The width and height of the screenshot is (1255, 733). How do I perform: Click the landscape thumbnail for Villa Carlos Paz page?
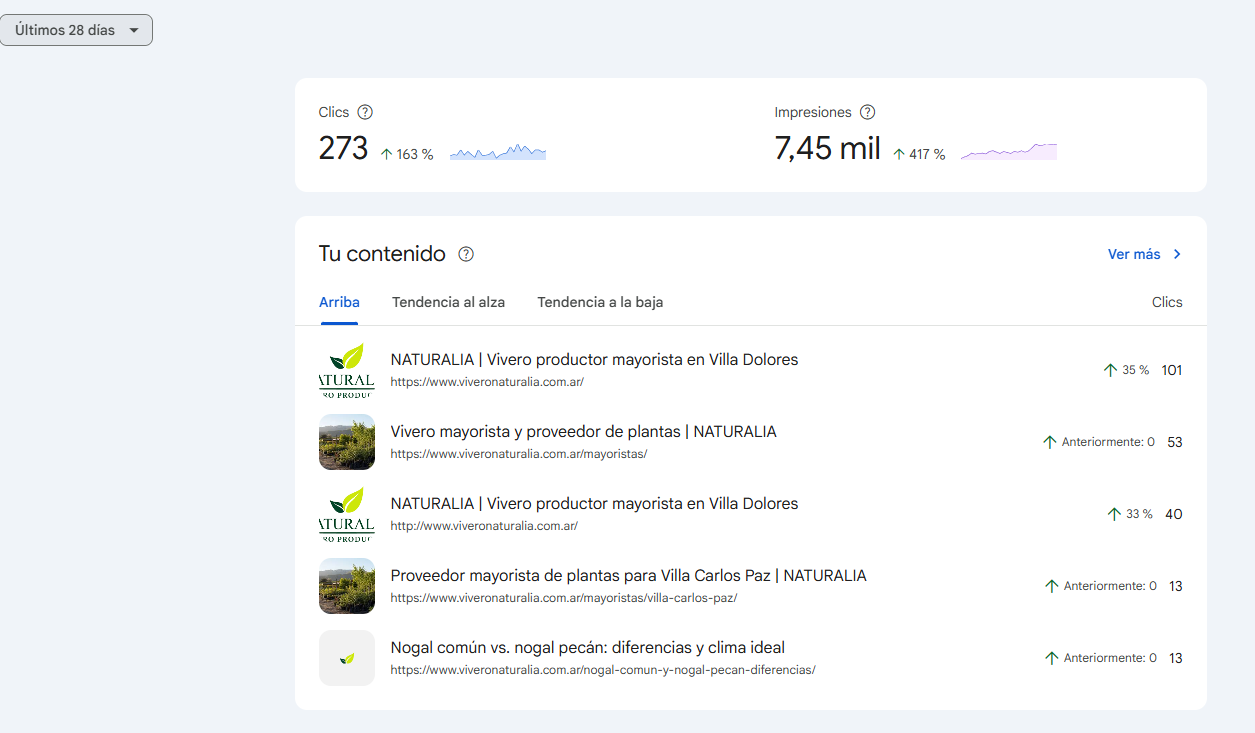347,586
